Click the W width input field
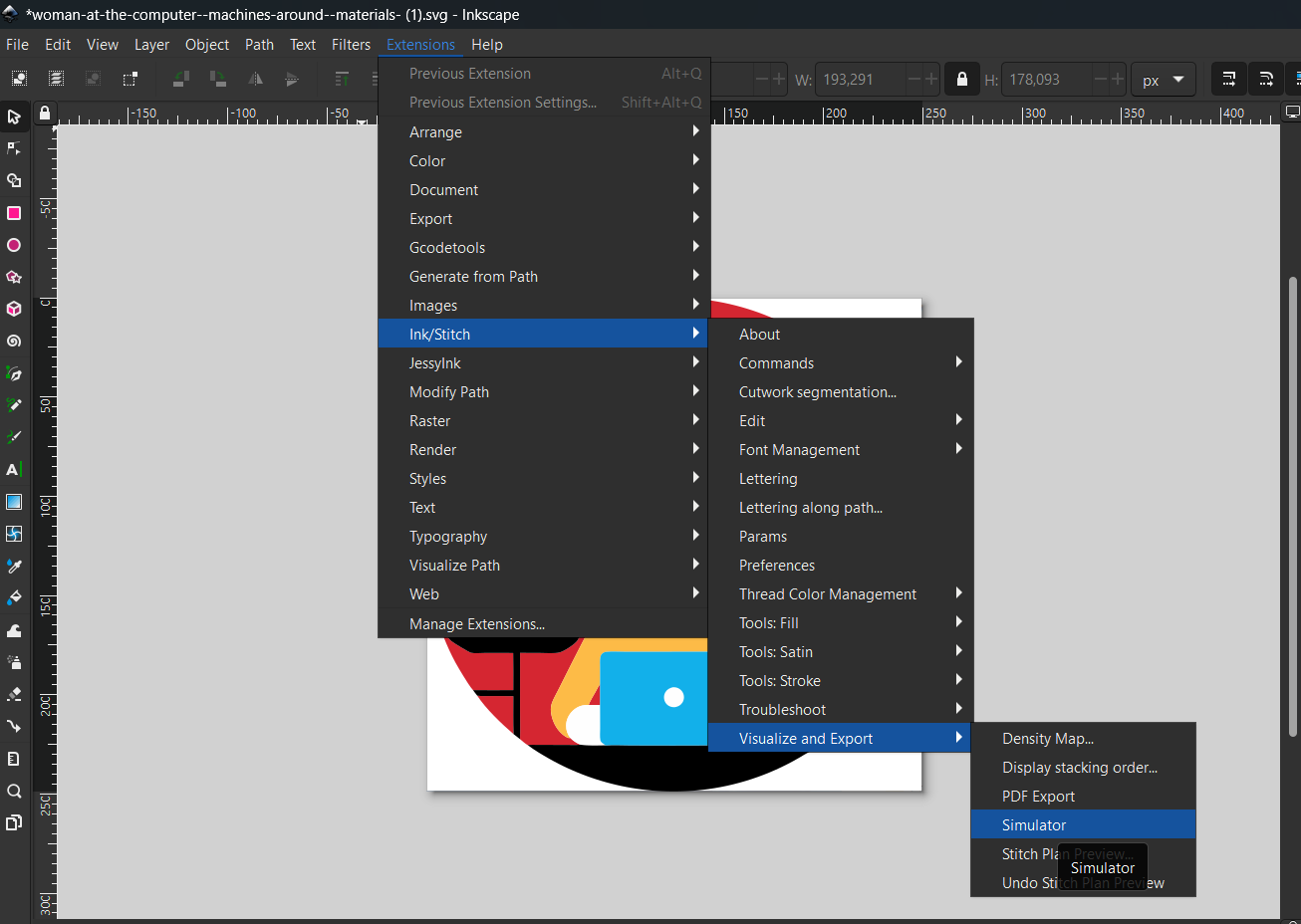Screen dimensions: 1301x924 click(x=861, y=80)
